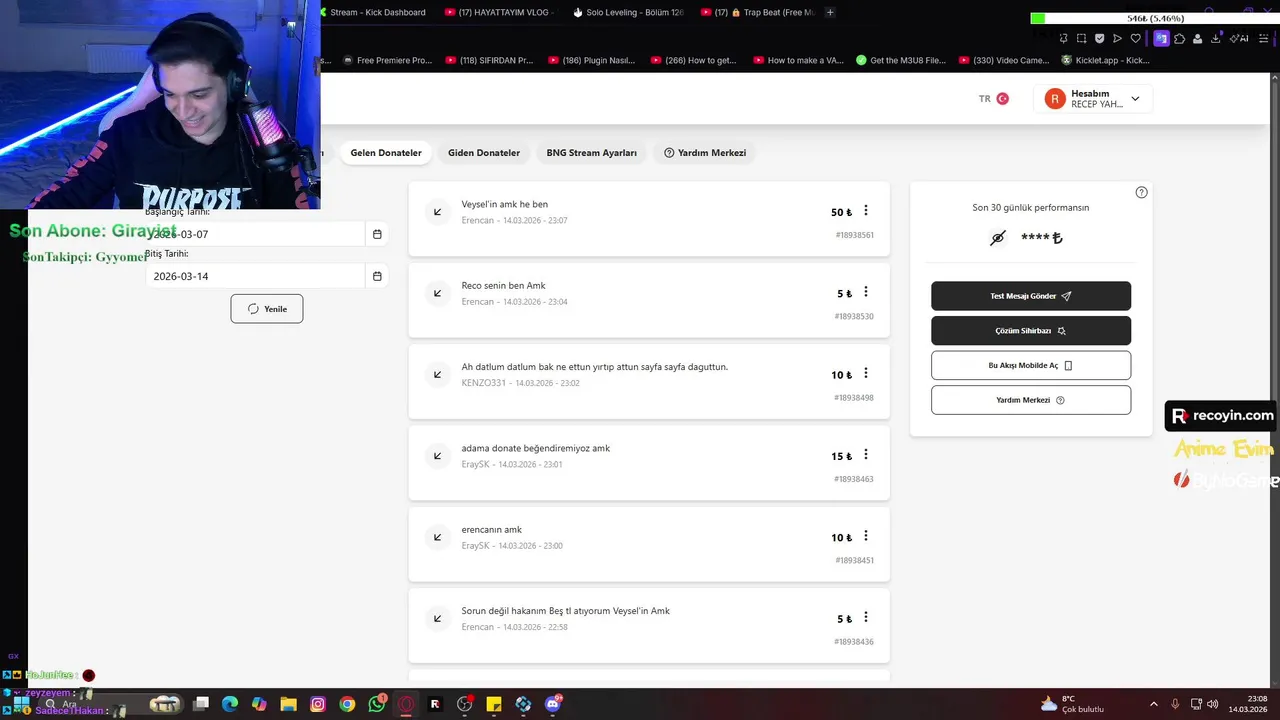Open browser extensions puzzle icon

click(x=1179, y=38)
